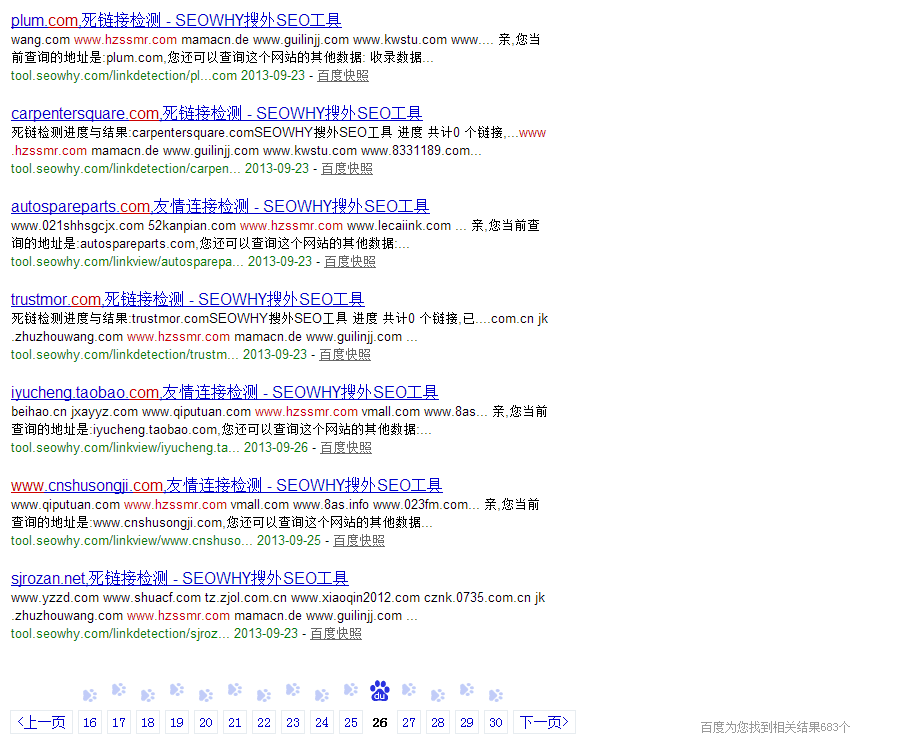The width and height of the screenshot is (920, 756).
Task: Click the 百度为您找到相关结果683个 text
Action: pos(775,727)
